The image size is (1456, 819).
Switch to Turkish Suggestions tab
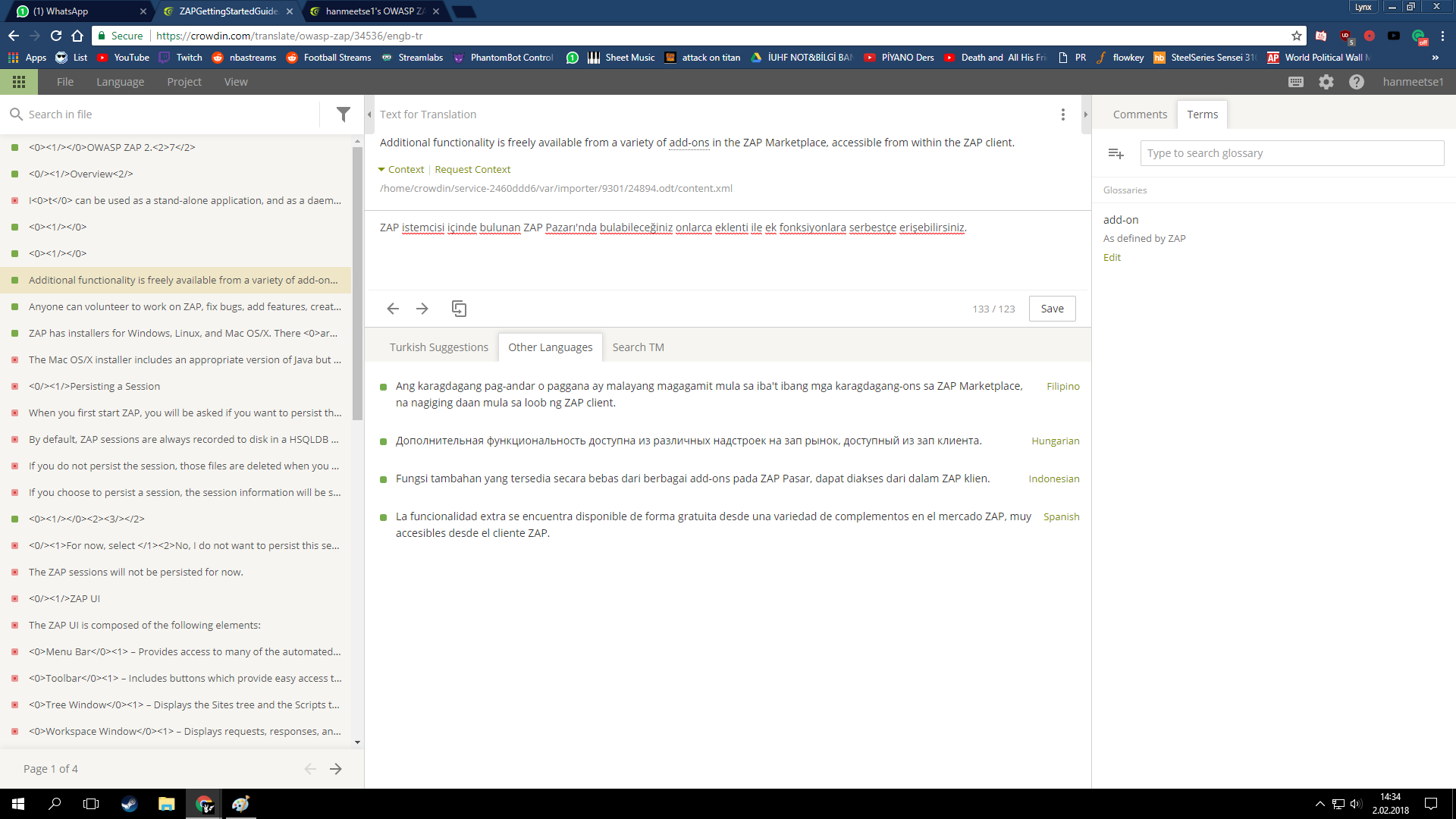pyautogui.click(x=439, y=347)
